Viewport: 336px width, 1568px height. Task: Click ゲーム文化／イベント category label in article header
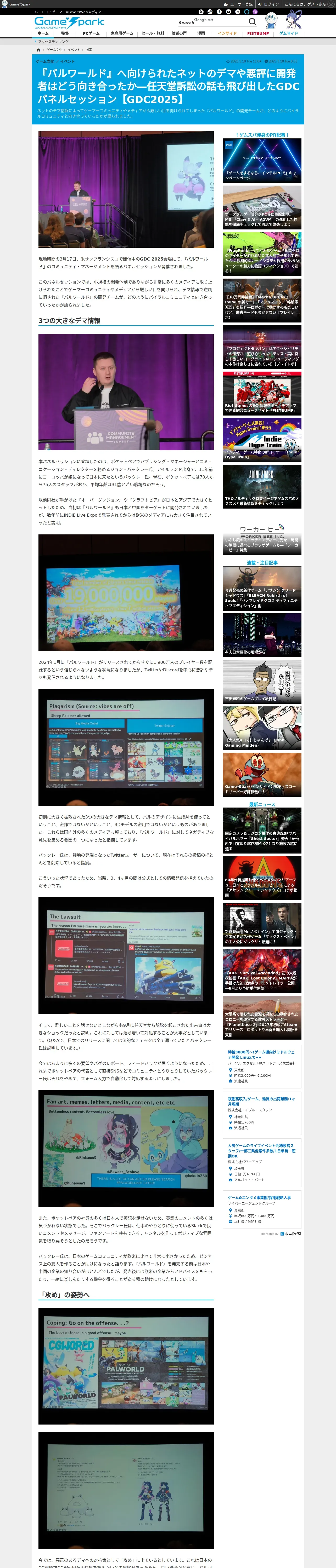point(55,61)
